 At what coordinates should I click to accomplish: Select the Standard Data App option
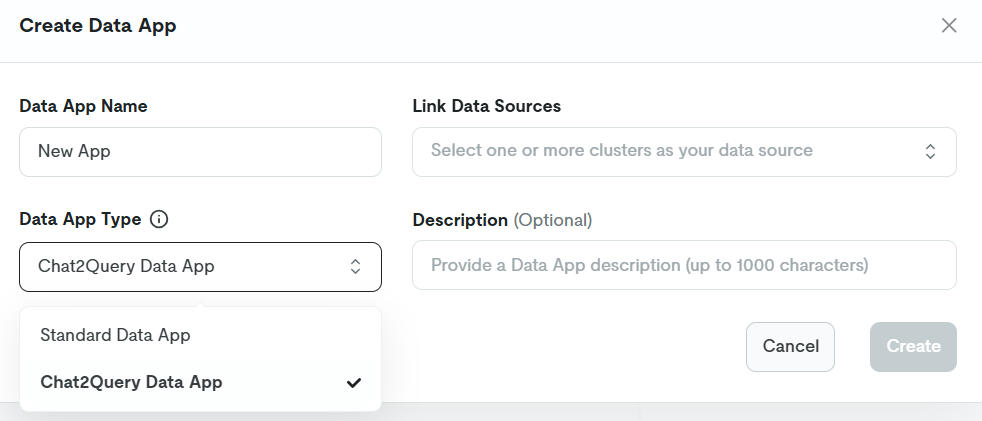tap(115, 335)
